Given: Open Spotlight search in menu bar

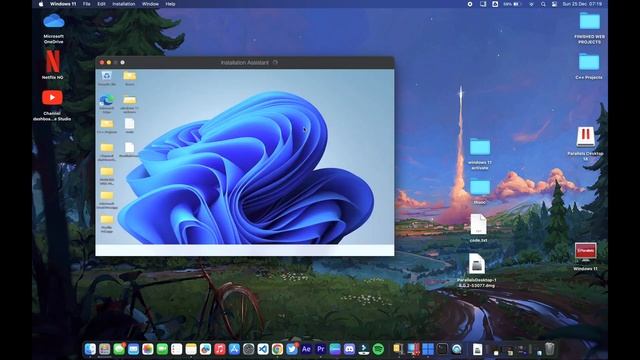Looking at the screenshot, I should 543,4.
